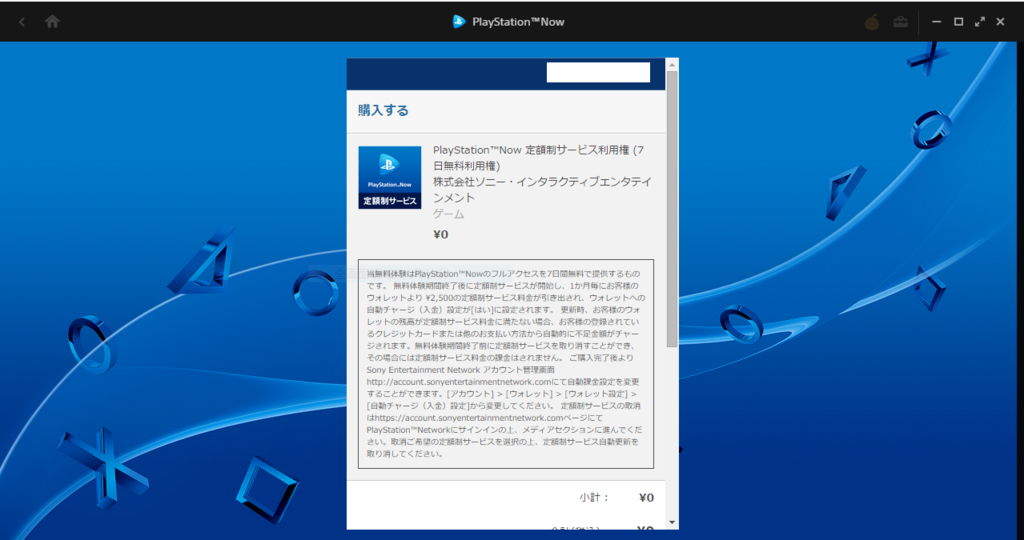Screen dimensions: 1024x540
Task: Click the dialog scrollbar down arrow
Action: tap(672, 522)
